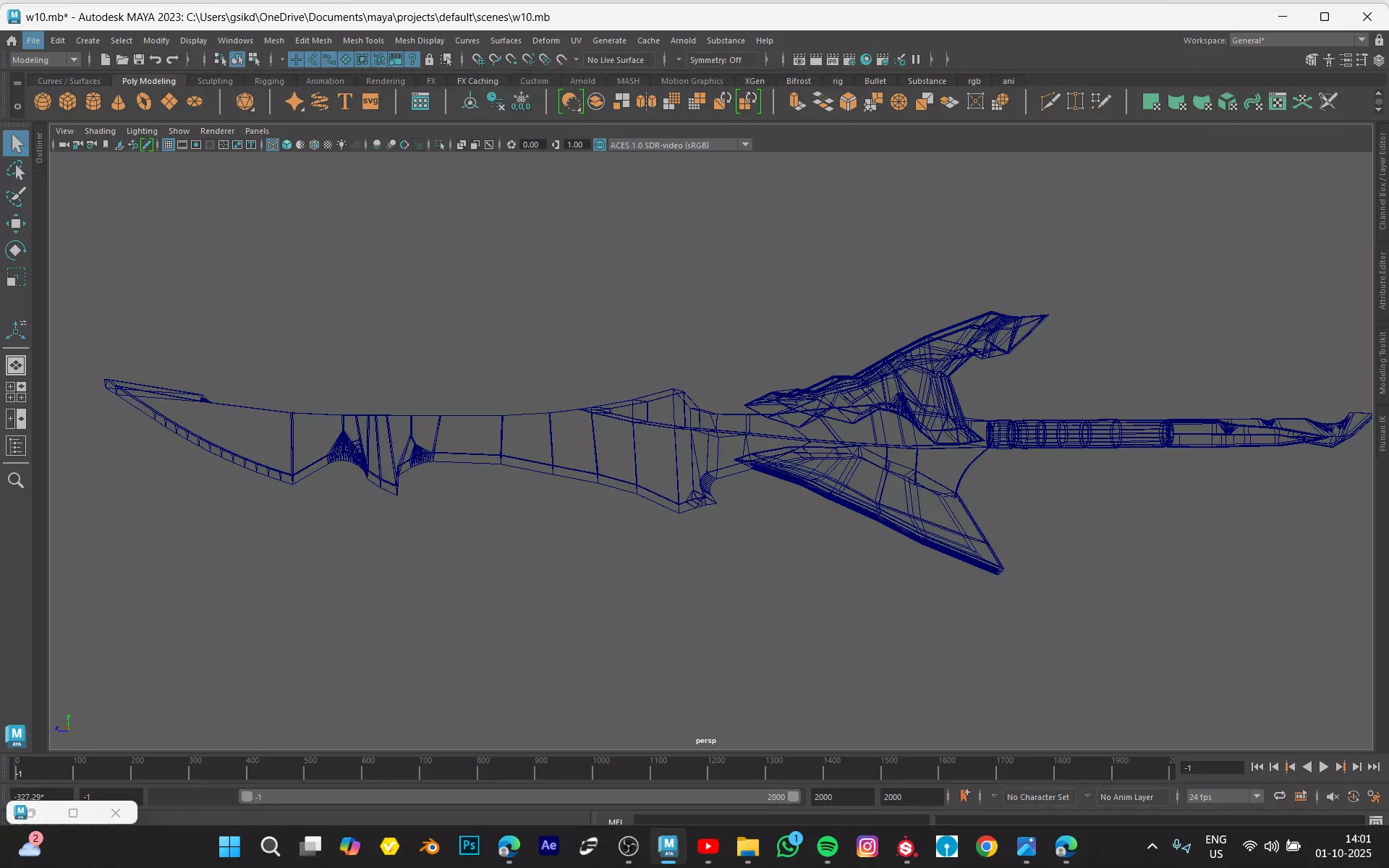1389x868 pixels.
Task: Click the platonic solid shelf icon
Action: pos(245,102)
